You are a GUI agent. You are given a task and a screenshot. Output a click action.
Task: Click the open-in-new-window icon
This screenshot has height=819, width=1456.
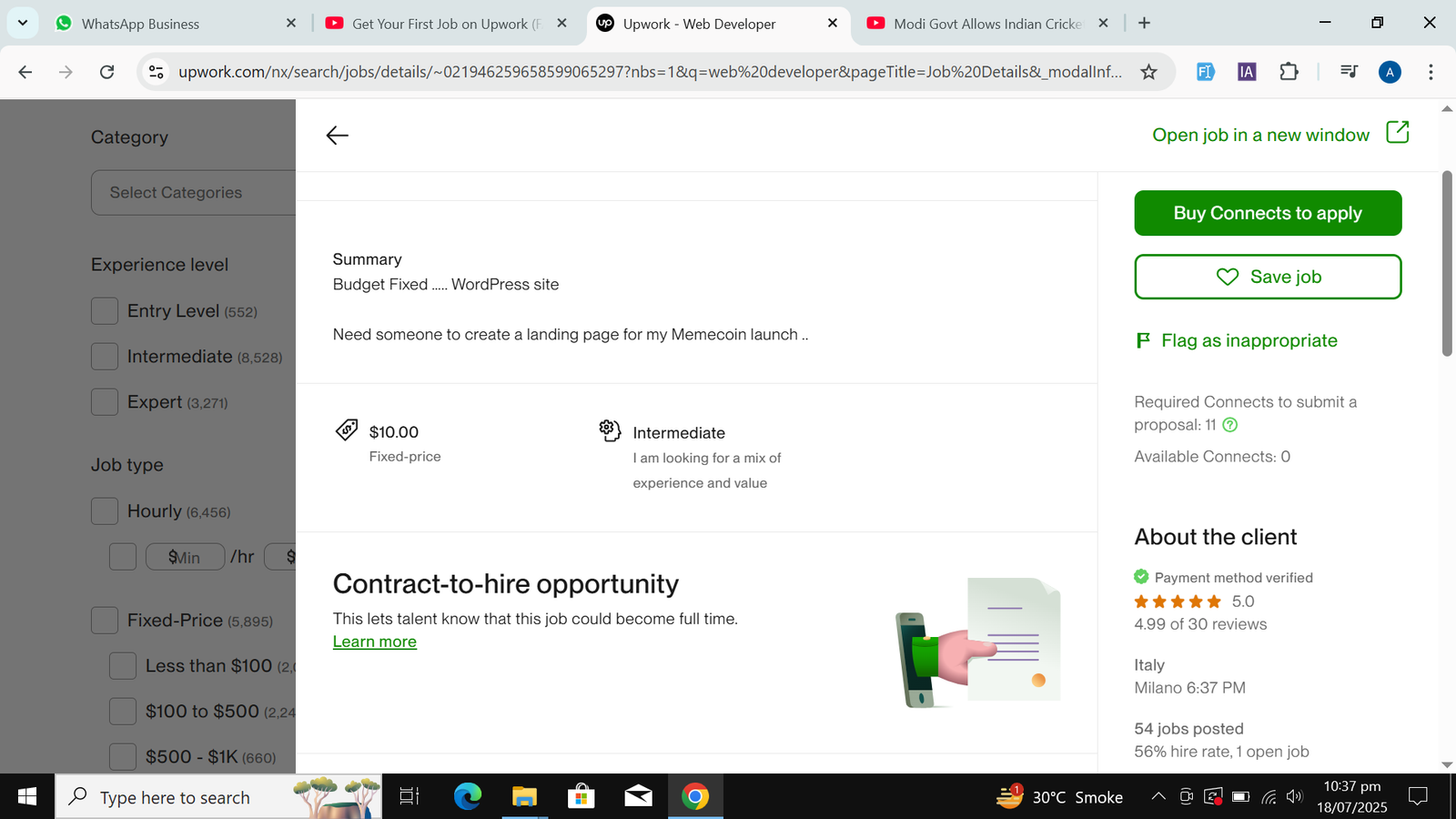[x=1398, y=133]
